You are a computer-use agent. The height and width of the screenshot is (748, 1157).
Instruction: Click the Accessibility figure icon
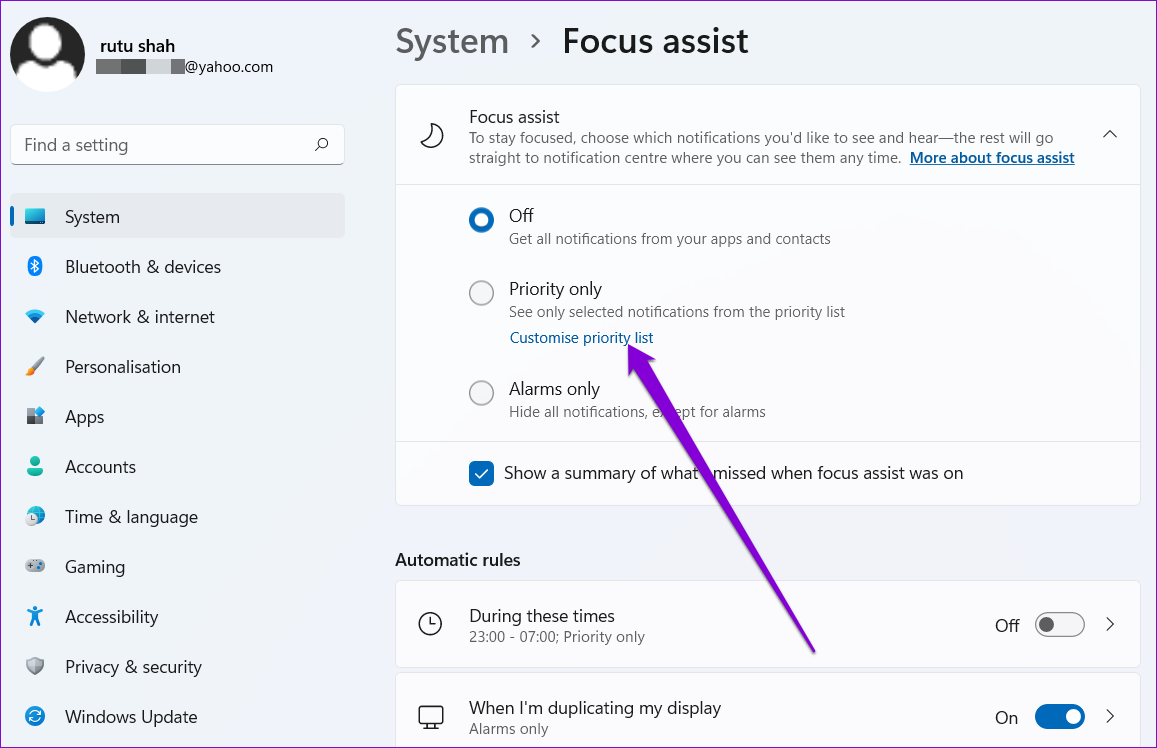(35, 616)
